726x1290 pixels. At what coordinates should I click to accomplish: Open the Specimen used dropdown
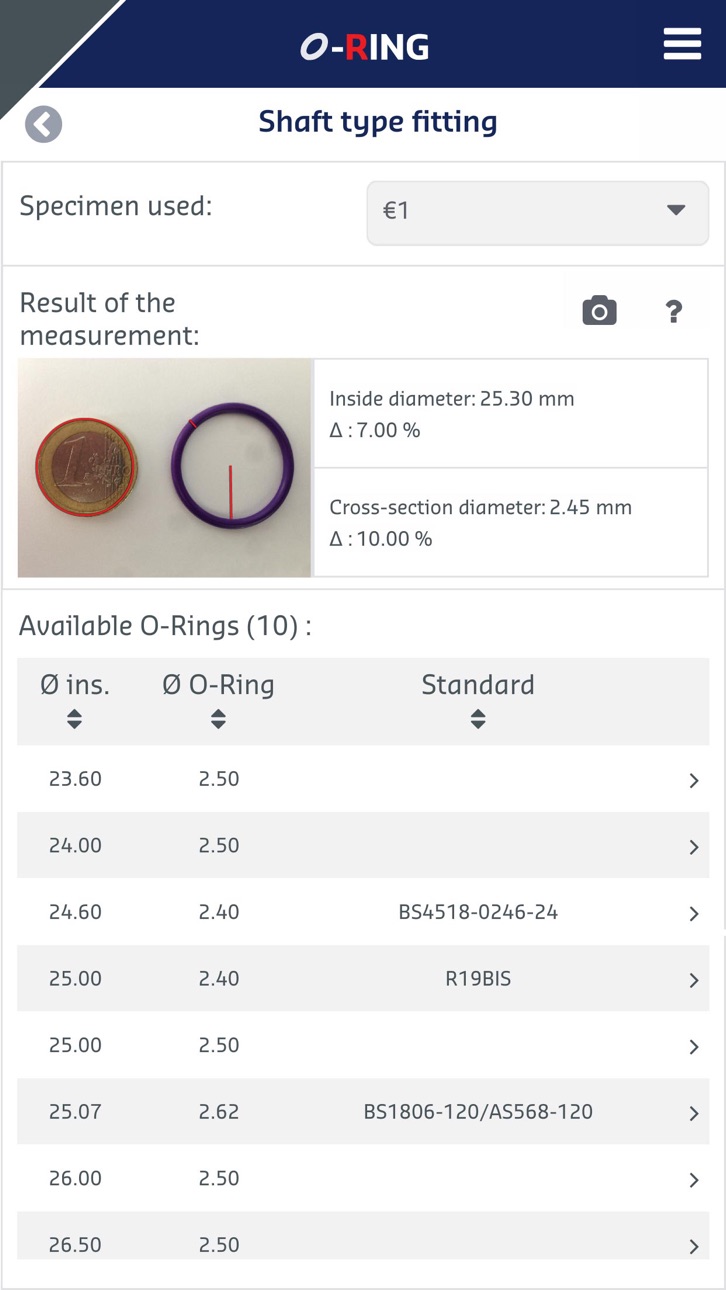click(x=538, y=212)
